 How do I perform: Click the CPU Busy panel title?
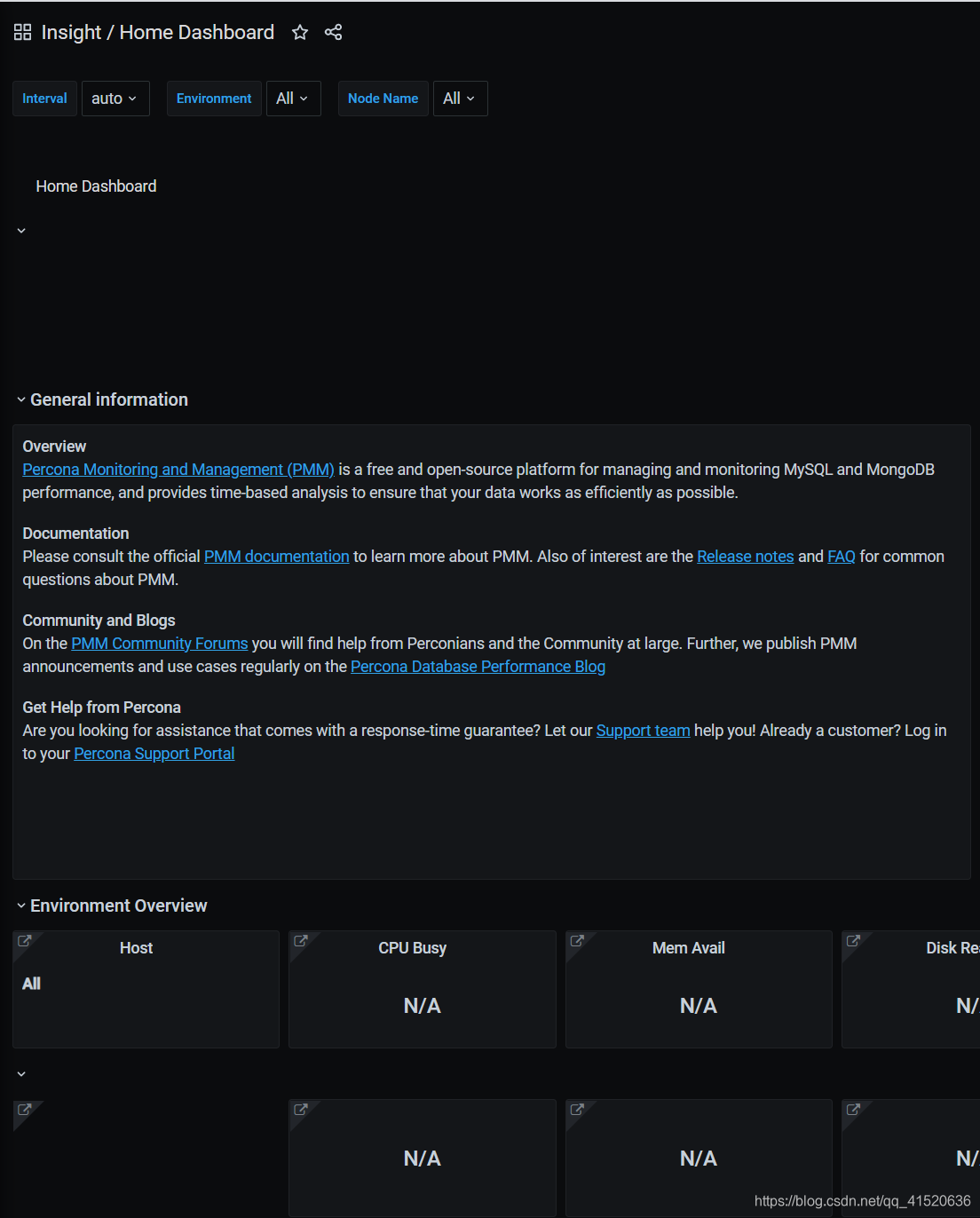[x=413, y=948]
